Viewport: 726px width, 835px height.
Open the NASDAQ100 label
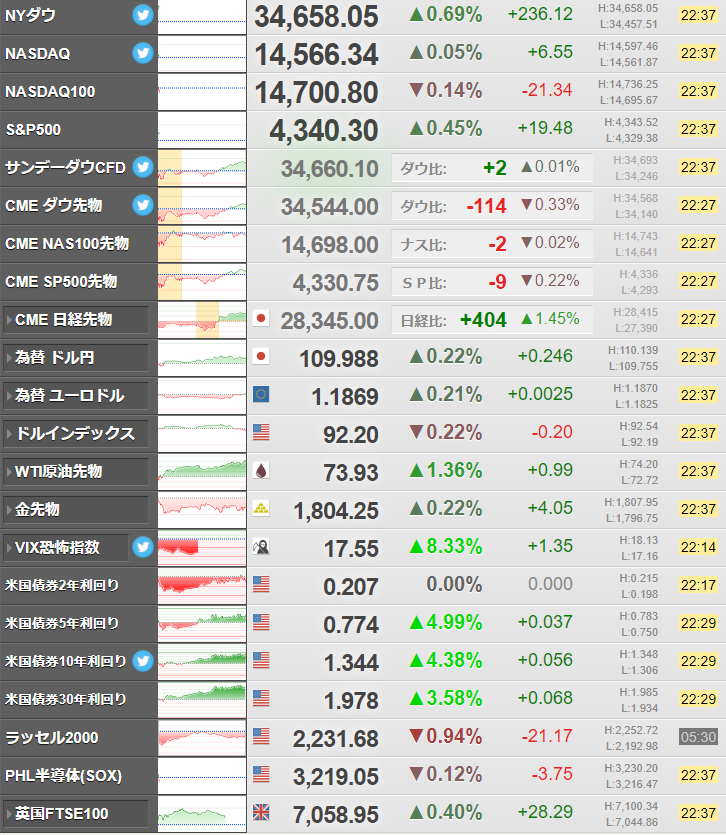(50, 92)
